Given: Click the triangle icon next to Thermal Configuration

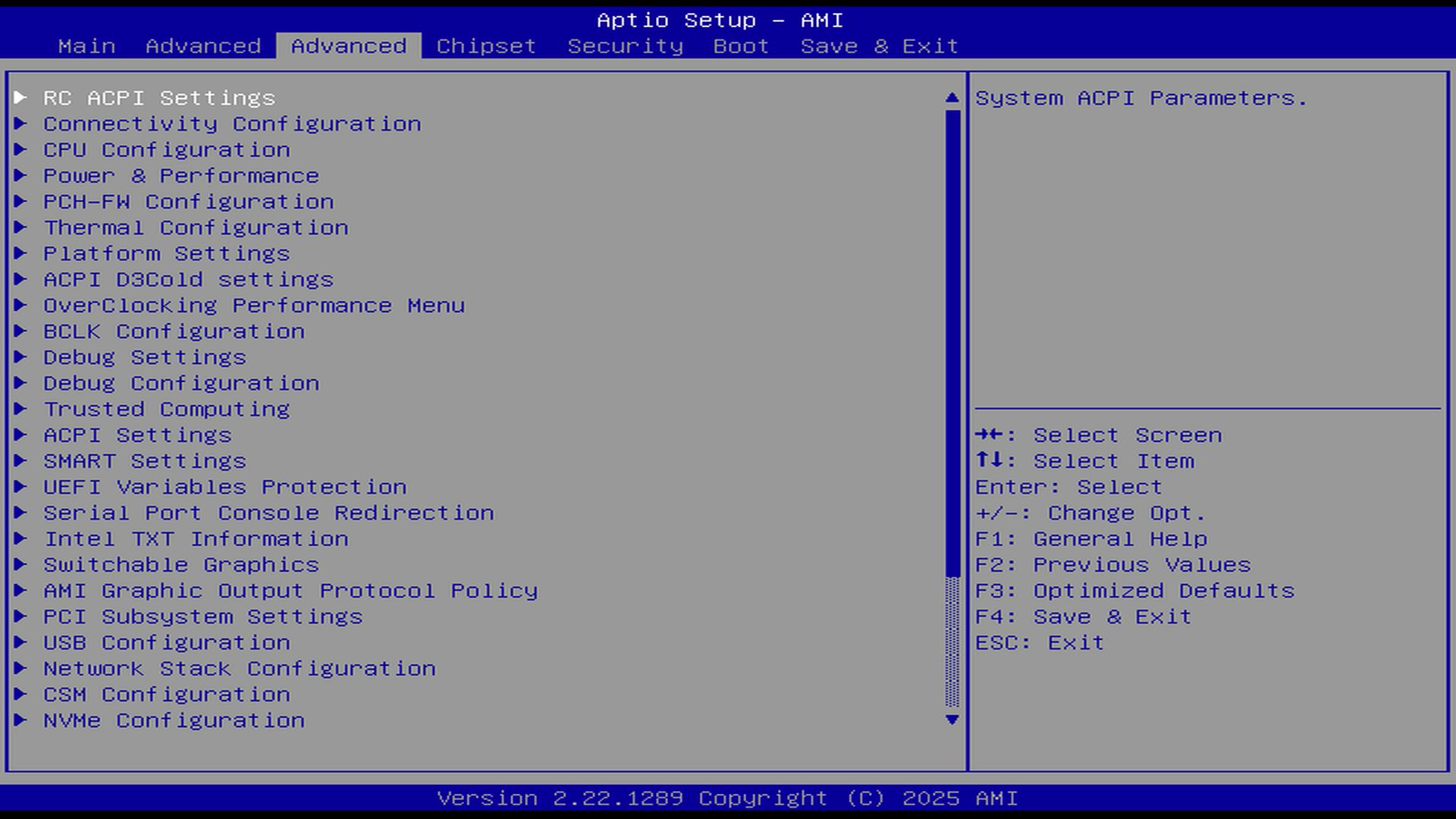Looking at the screenshot, I should pyautogui.click(x=21, y=227).
